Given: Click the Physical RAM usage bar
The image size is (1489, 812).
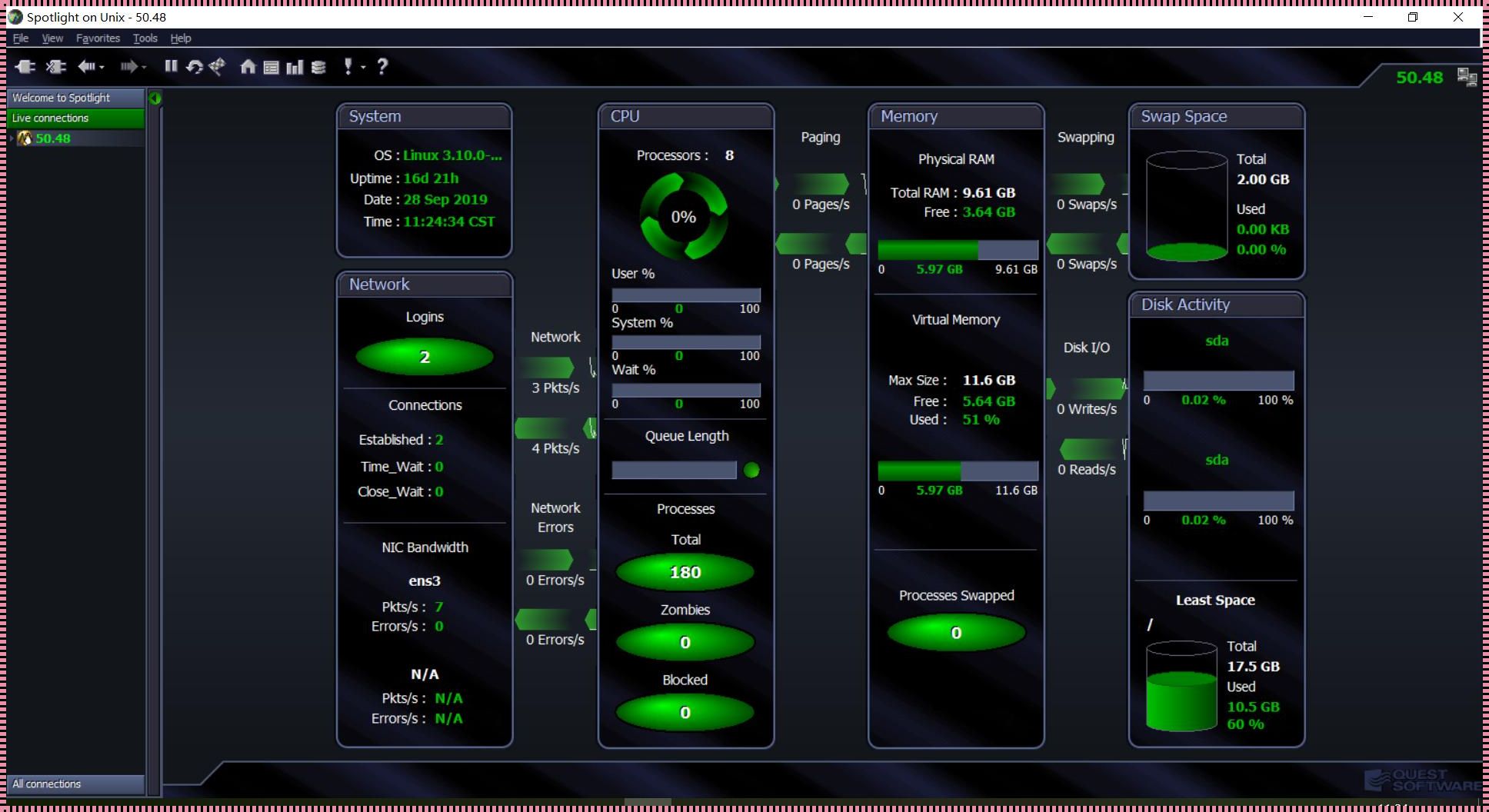Looking at the screenshot, I should click(958, 249).
